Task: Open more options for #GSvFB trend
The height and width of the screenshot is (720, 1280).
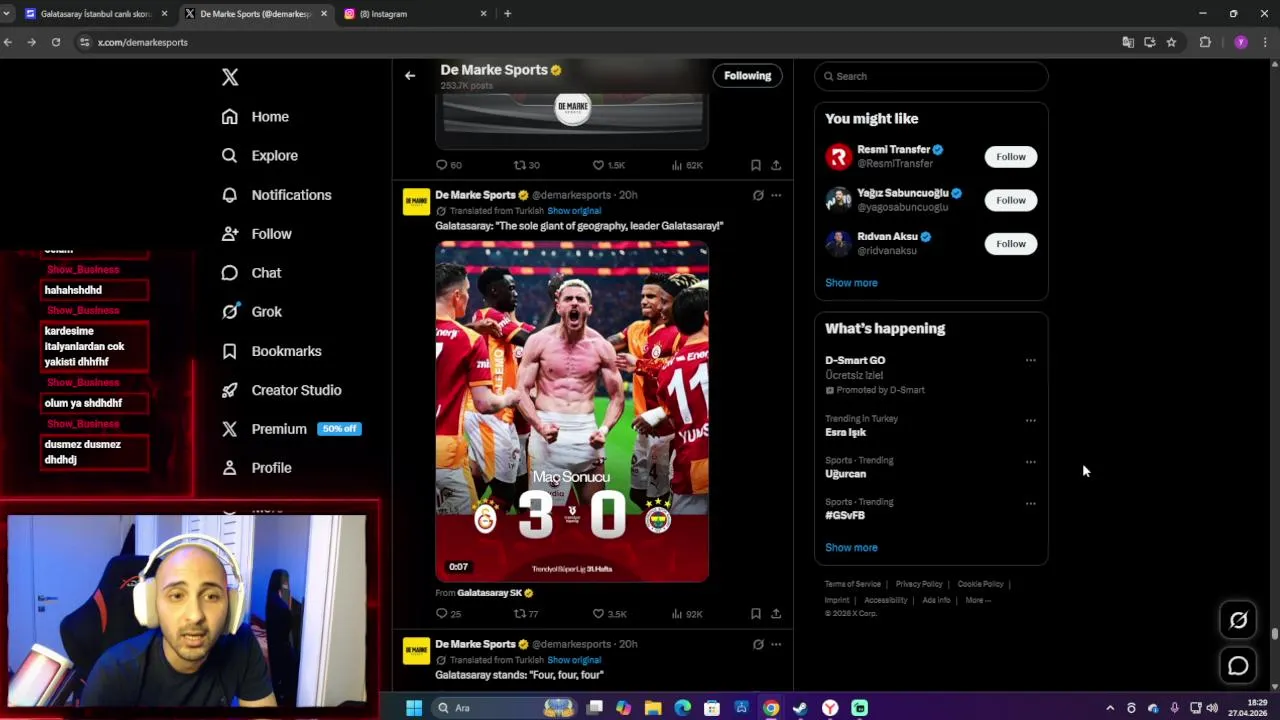Action: 1030,504
